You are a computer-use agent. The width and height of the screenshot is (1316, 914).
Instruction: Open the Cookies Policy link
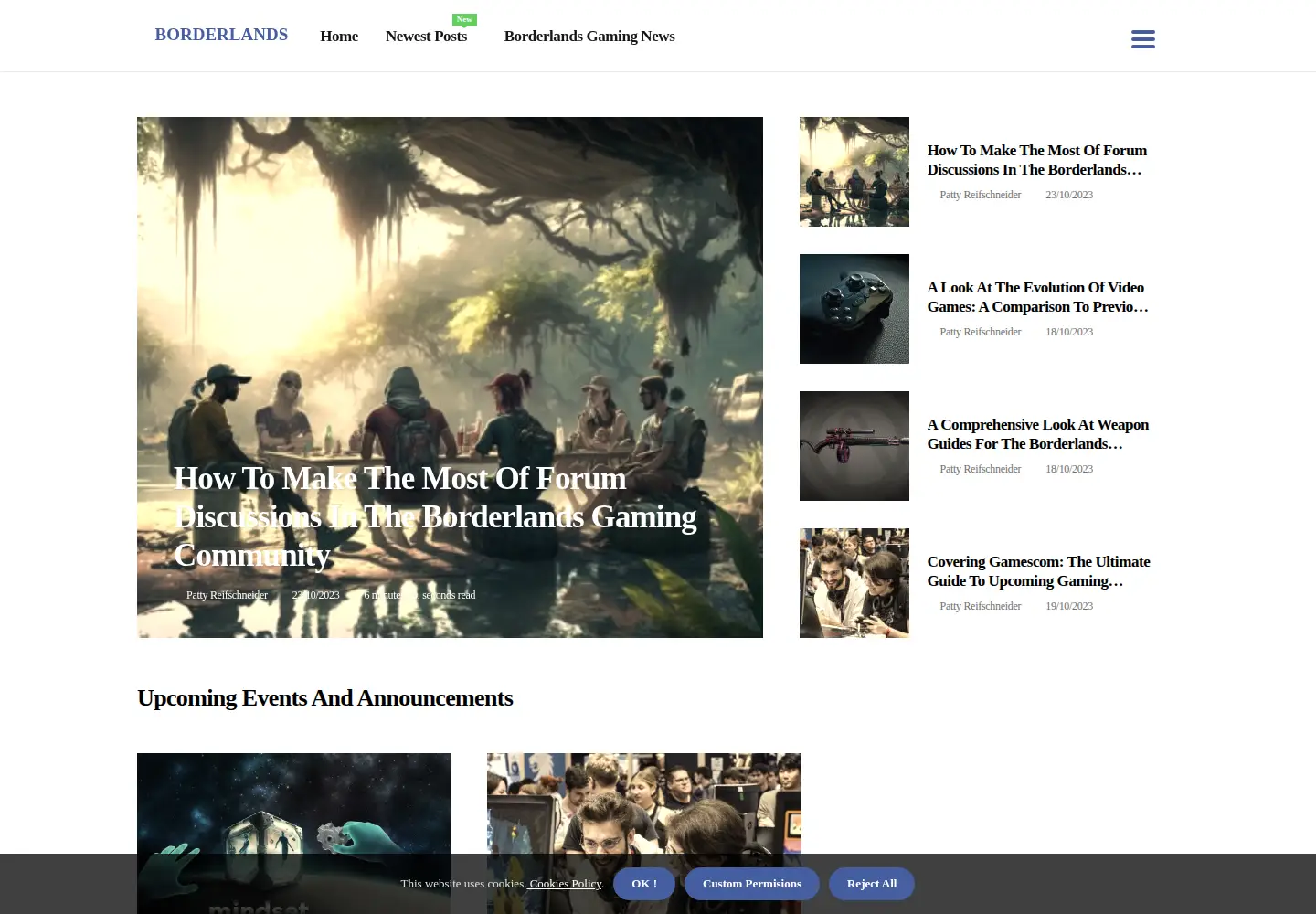[x=566, y=884]
